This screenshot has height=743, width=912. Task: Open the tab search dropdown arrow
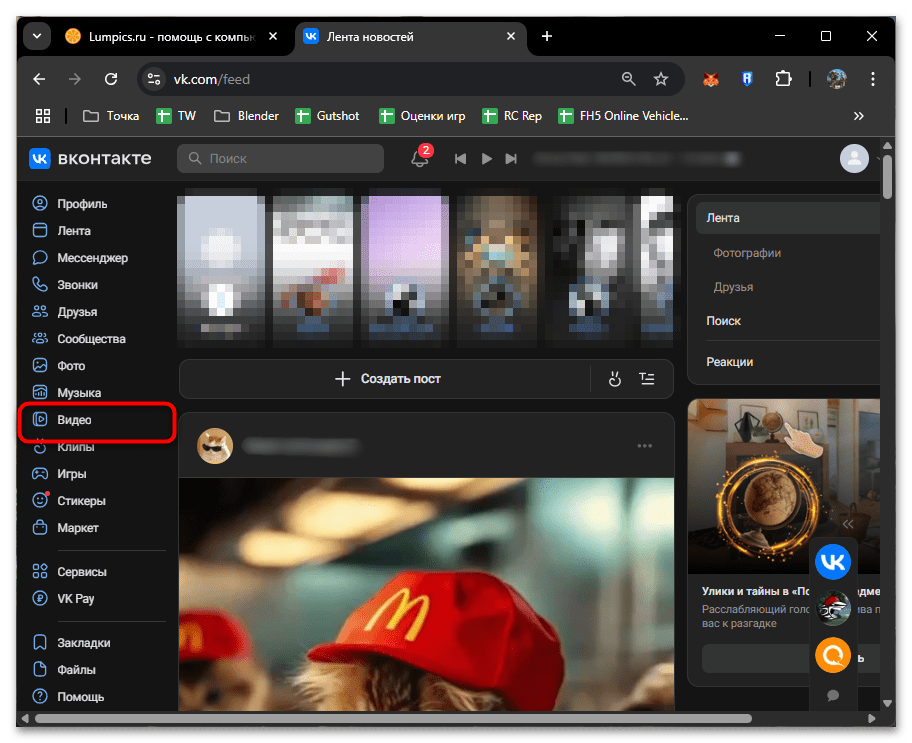point(37,36)
